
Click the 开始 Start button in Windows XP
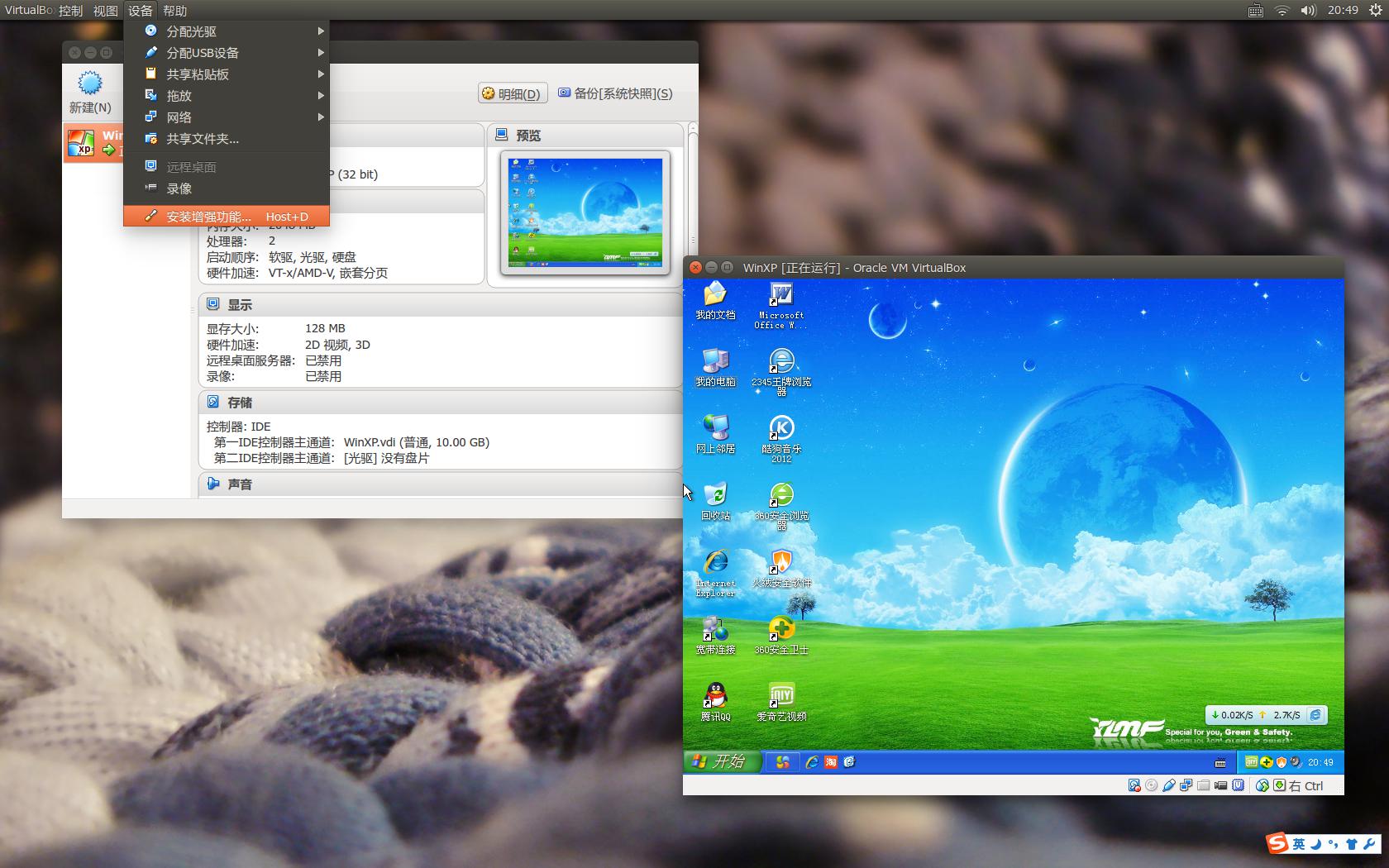click(x=717, y=762)
